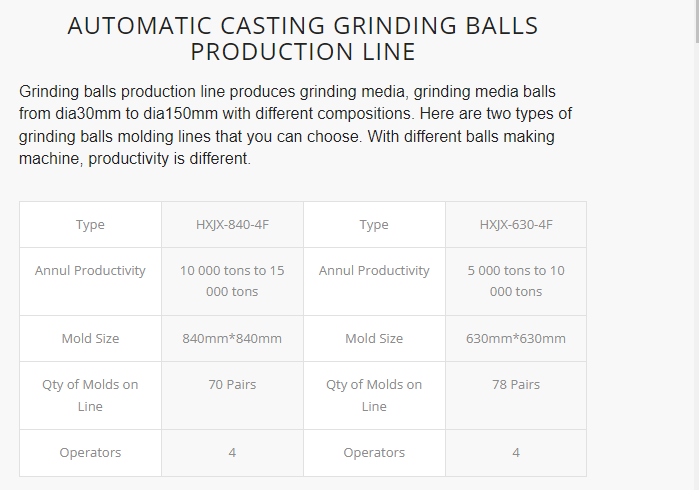The height and width of the screenshot is (490, 699).
Task: Click the 10 000 tons to 15 000 tons cell
Action: tap(232, 281)
